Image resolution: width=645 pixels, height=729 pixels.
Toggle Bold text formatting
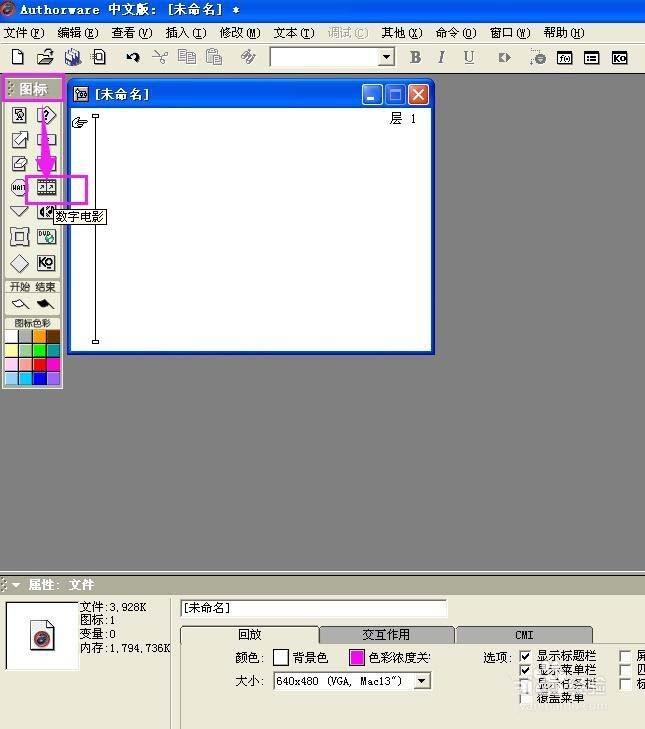415,58
